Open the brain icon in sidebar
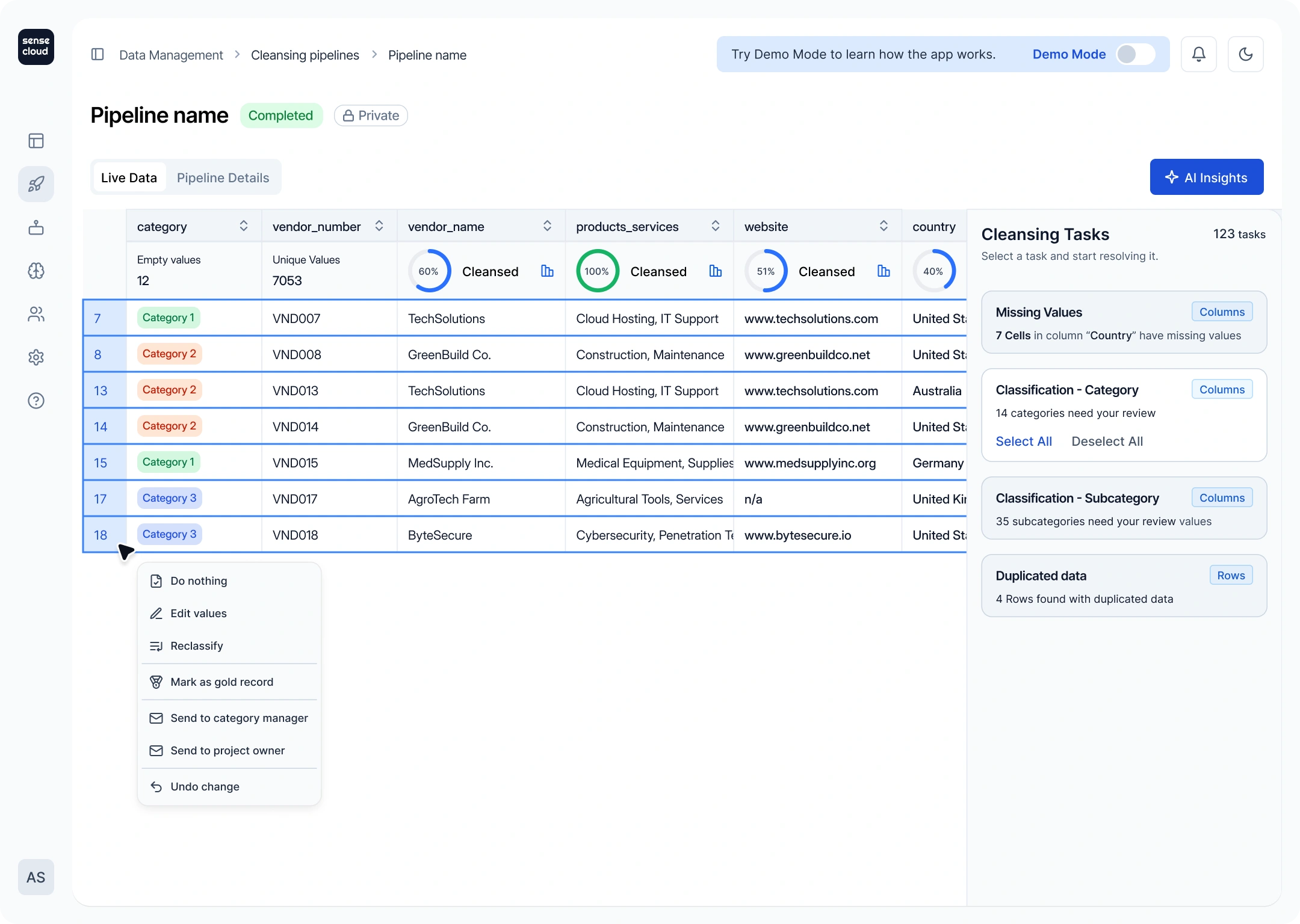 tap(36, 271)
